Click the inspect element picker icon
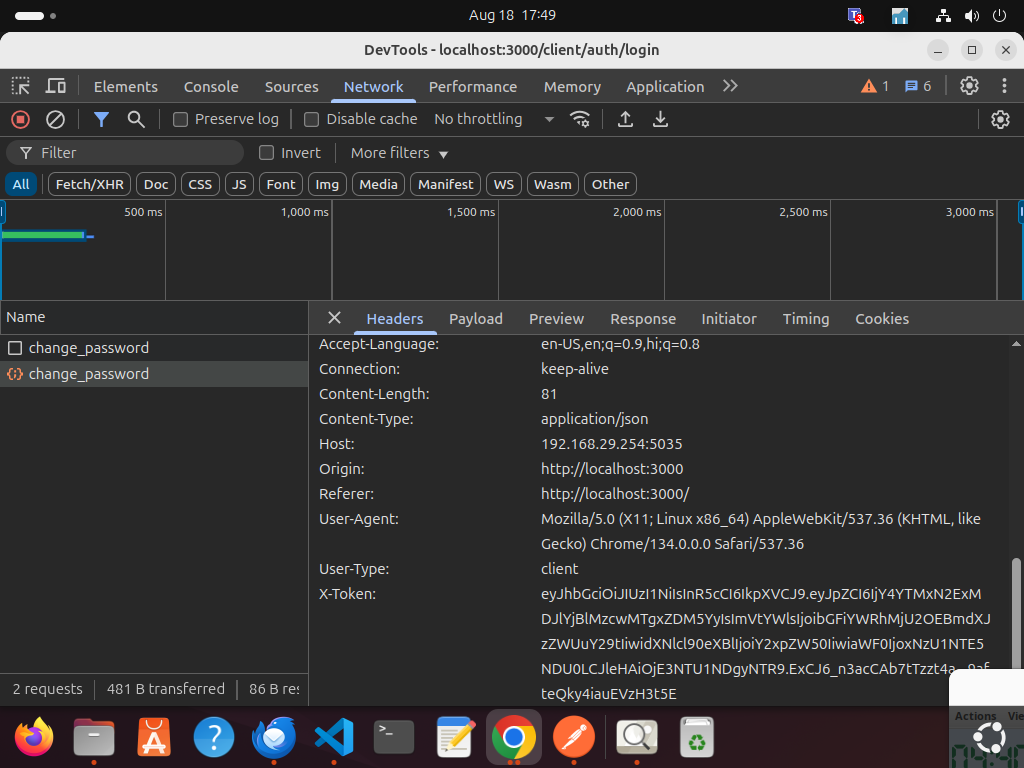The image size is (1024, 768). pyautogui.click(x=20, y=86)
